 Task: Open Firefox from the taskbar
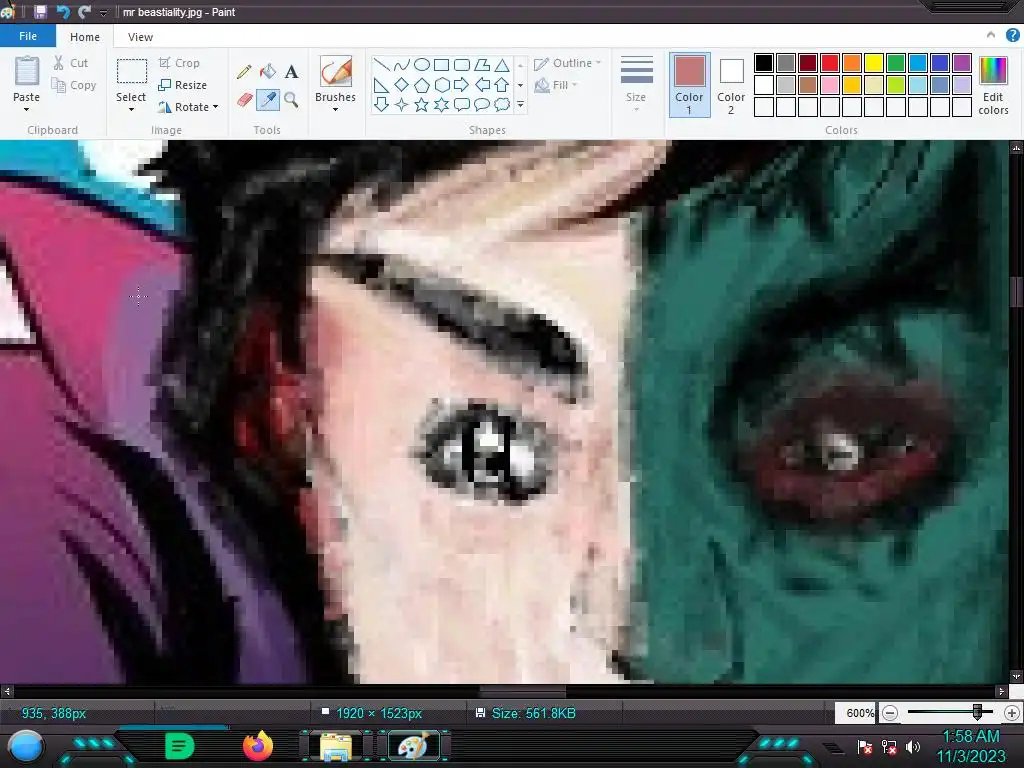pyautogui.click(x=257, y=746)
